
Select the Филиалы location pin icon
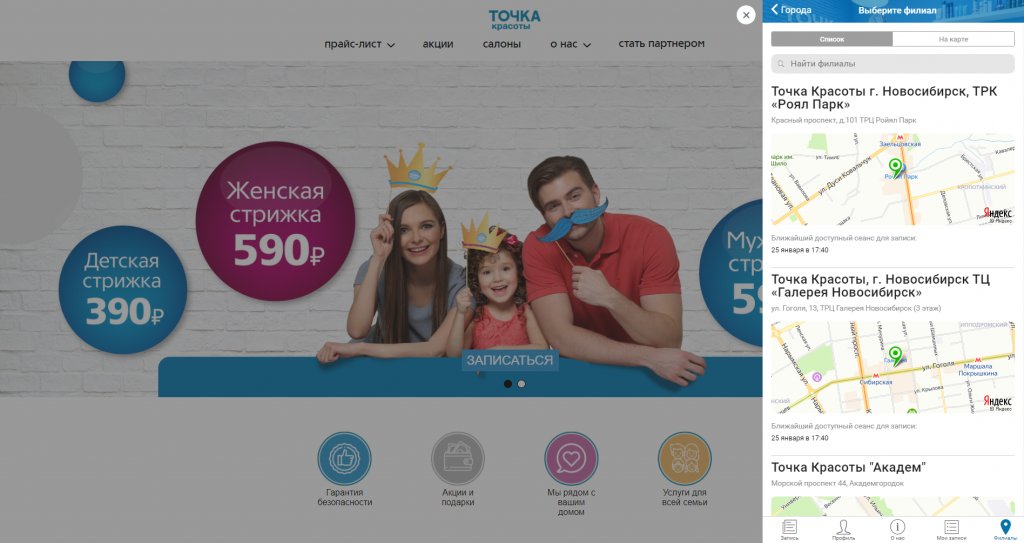(x=1005, y=527)
